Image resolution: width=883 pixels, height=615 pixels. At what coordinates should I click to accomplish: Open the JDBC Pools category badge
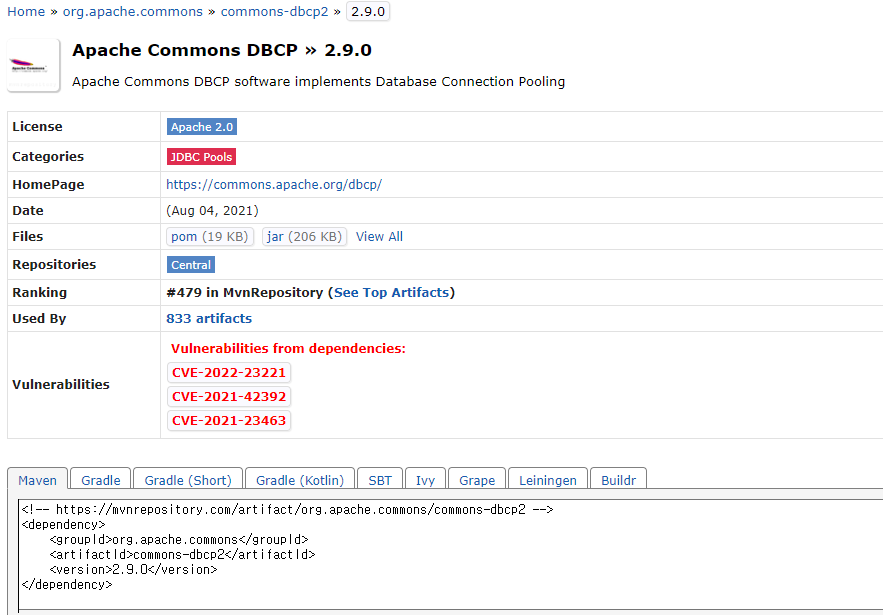coord(201,157)
